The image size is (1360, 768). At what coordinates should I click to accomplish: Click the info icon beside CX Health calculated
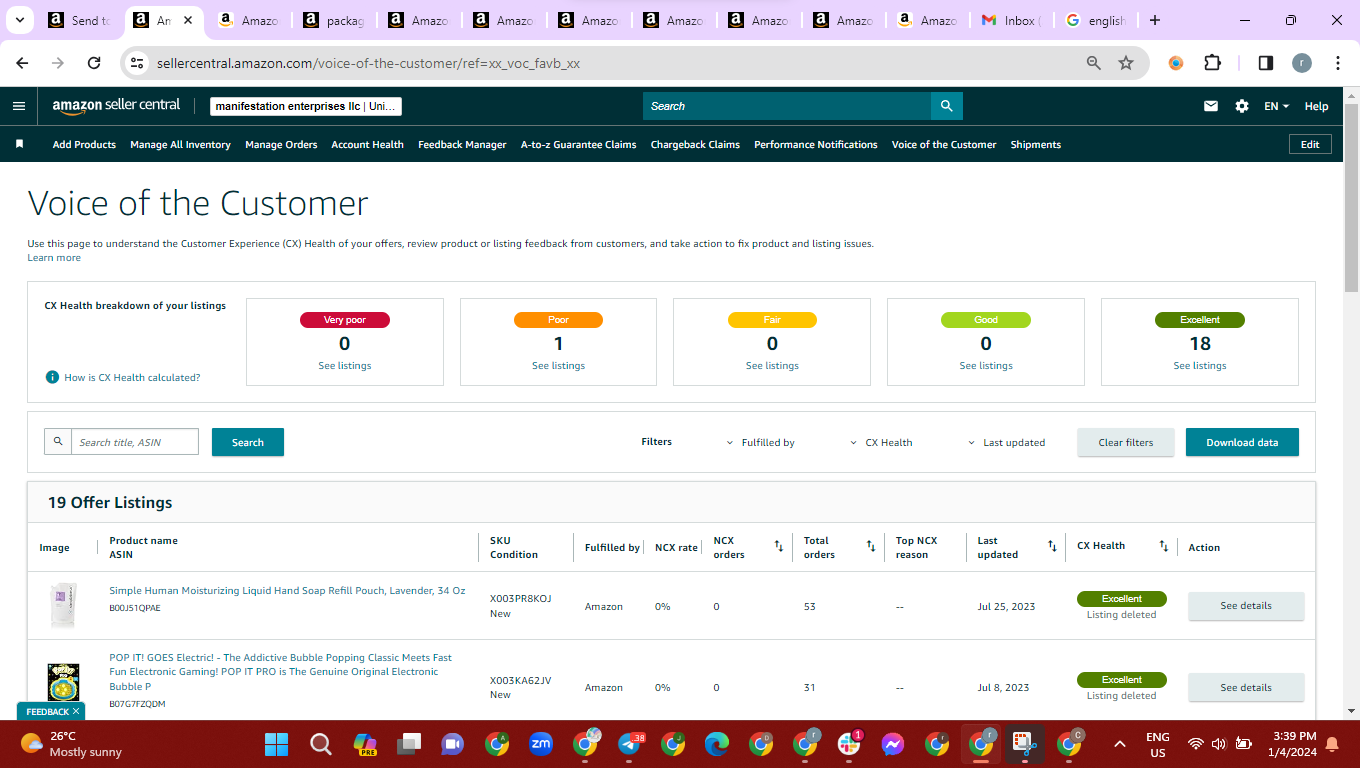52,377
